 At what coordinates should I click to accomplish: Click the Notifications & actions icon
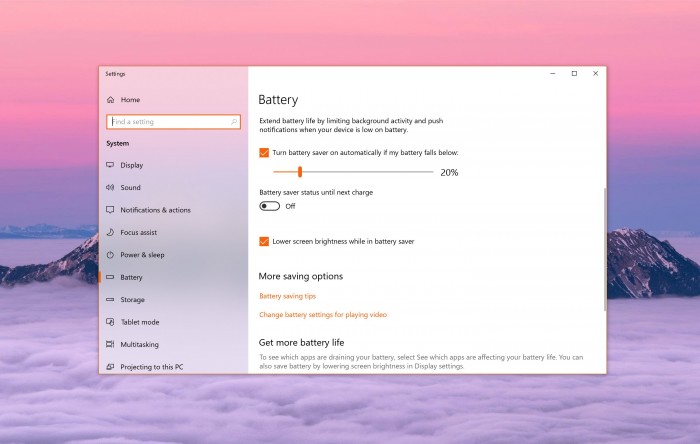point(110,210)
